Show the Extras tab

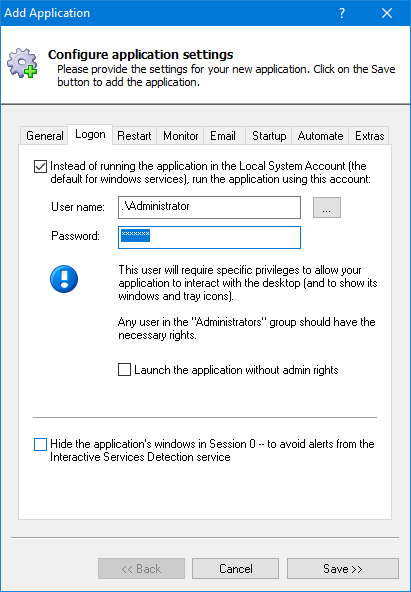(x=369, y=136)
